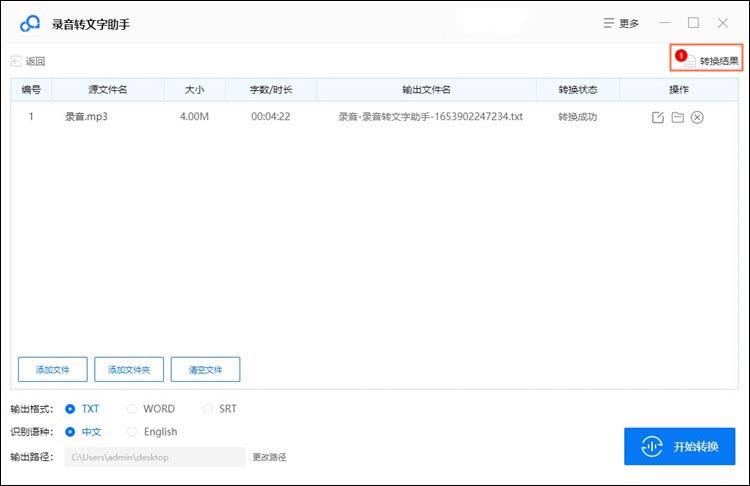The height and width of the screenshot is (486, 750).
Task: Minimize the window
Action: [x=664, y=22]
